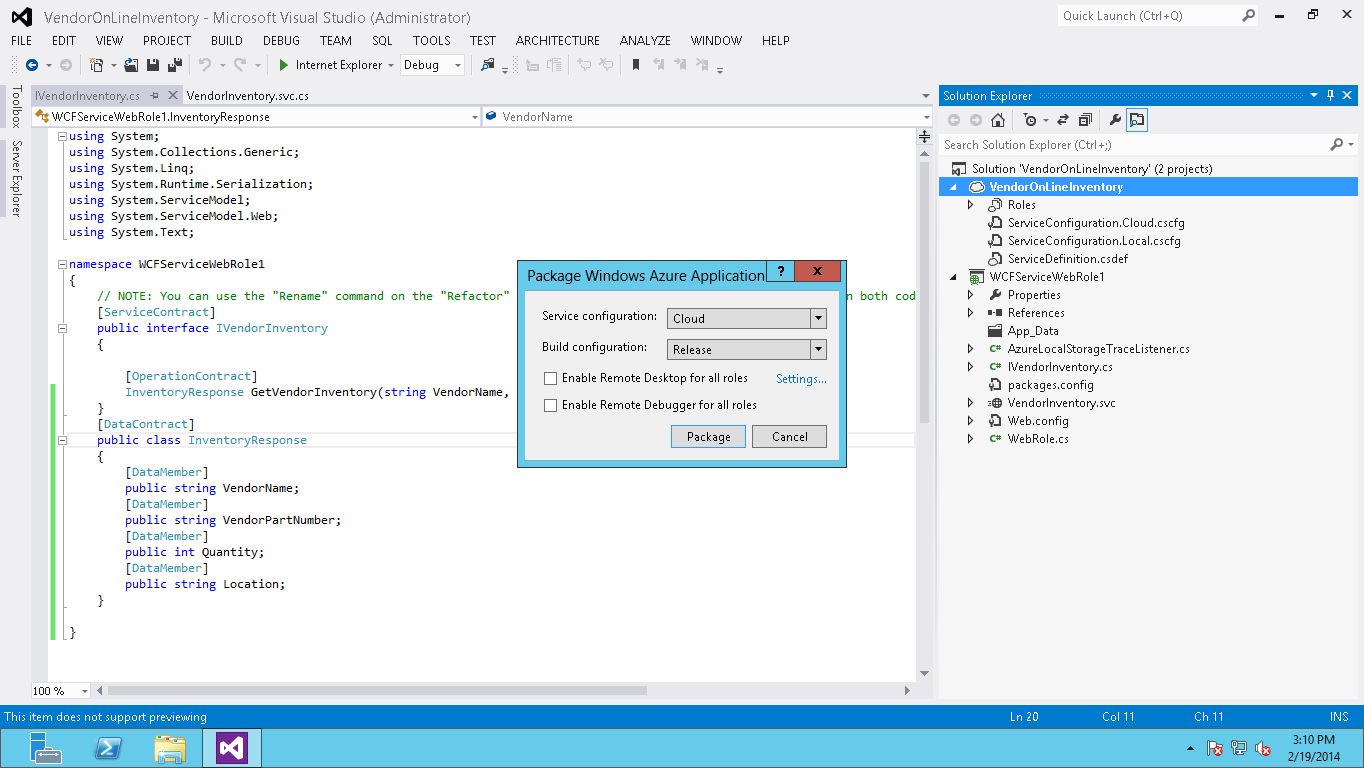Pin the Solution Explorer panel (pushpin)
Viewport: 1364px width, 768px height.
[x=1331, y=95]
